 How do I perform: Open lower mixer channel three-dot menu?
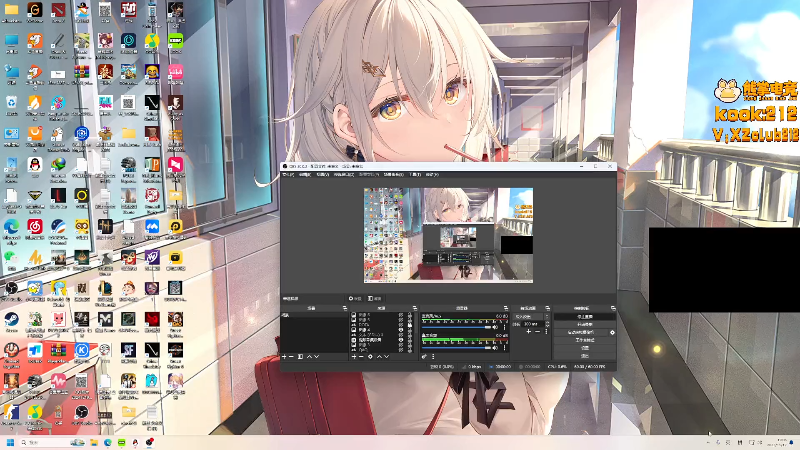[505, 348]
